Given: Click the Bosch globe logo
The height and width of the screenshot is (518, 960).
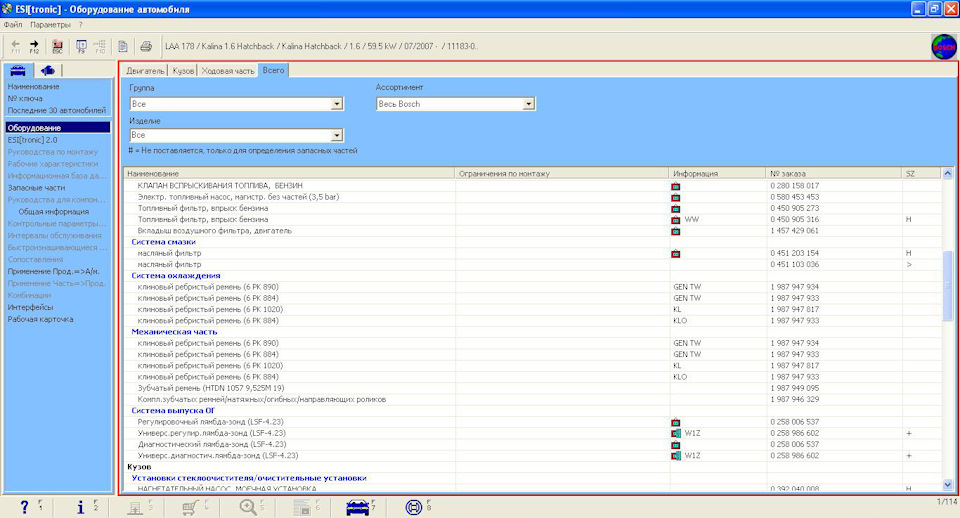Looking at the screenshot, I should pos(943,47).
